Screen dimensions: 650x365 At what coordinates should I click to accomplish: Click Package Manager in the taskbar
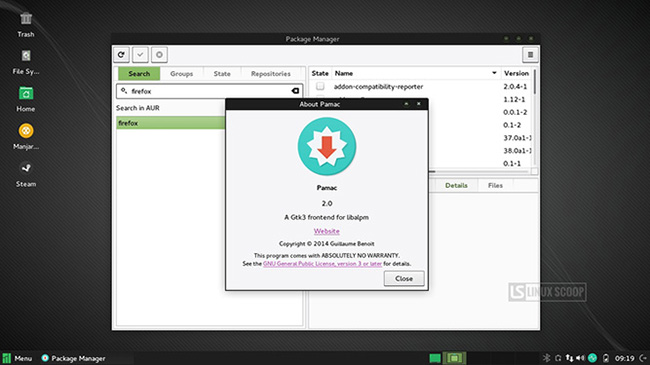(73, 358)
